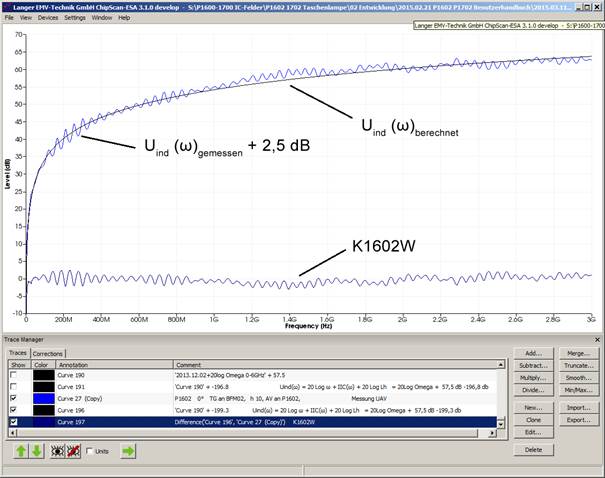Open color swatch of Curve 196
The image size is (605, 478).
click(x=44, y=410)
